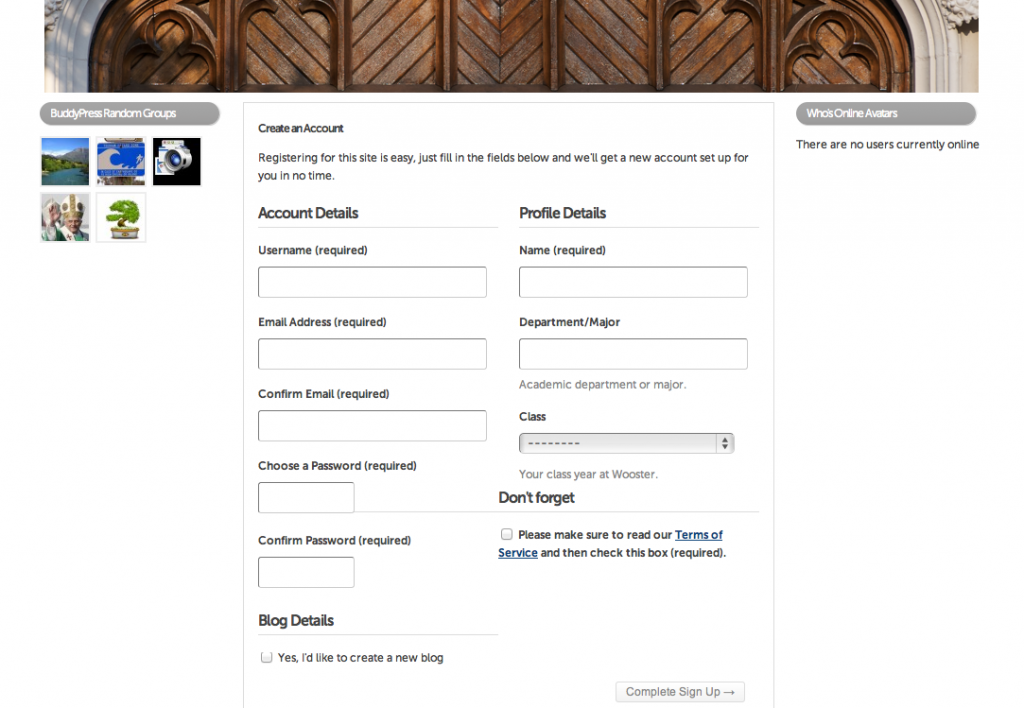Viewport: 1024px width, 708px height.
Task: Enable "Yes, I'd like to create a new blog"
Action: point(266,658)
